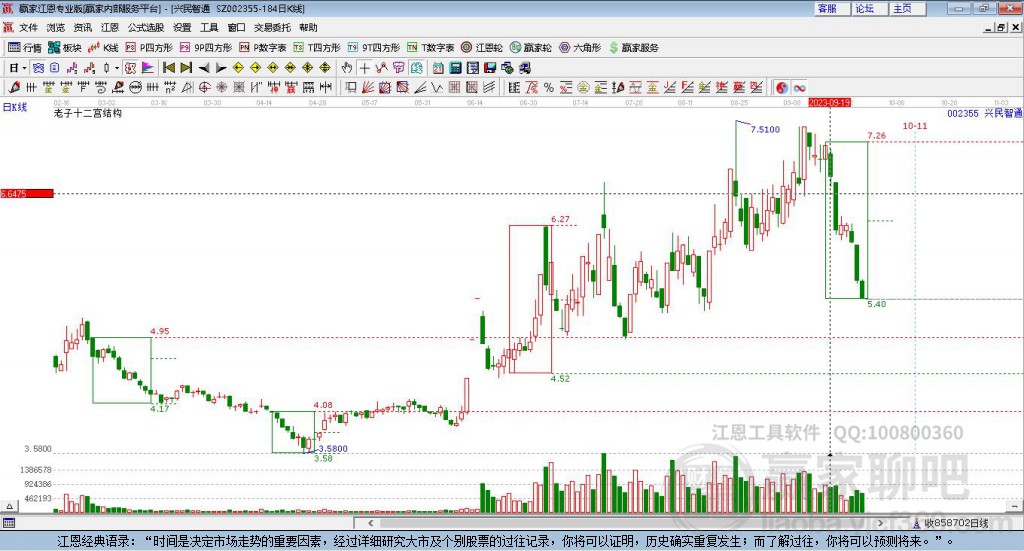Toggle the crosshair cursor tool
This screenshot has width=1024, height=551.
364,68
